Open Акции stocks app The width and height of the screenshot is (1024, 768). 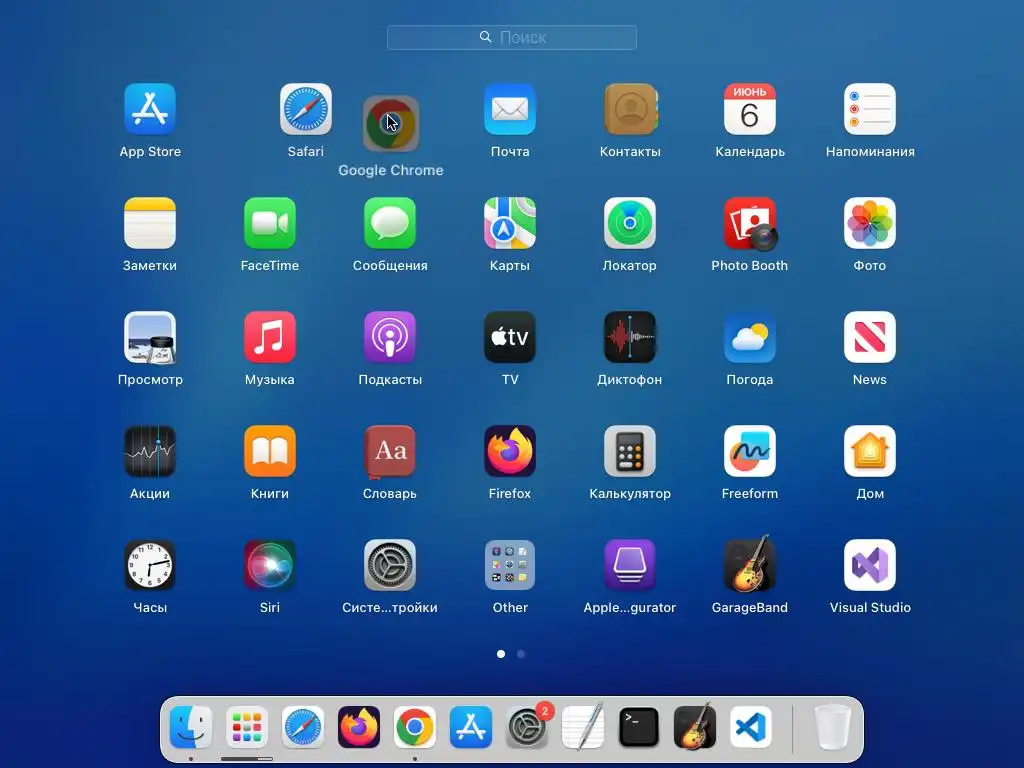150,451
